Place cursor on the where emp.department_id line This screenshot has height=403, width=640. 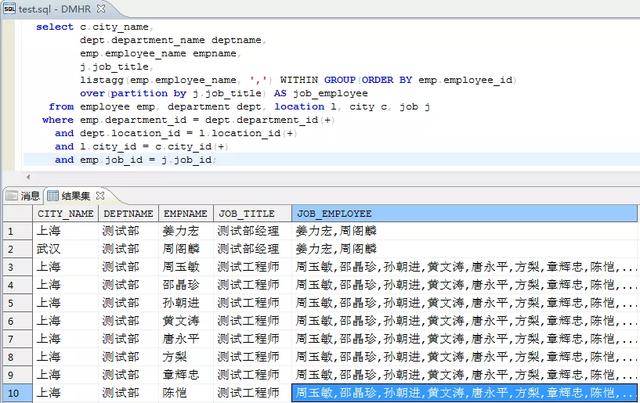188,120
